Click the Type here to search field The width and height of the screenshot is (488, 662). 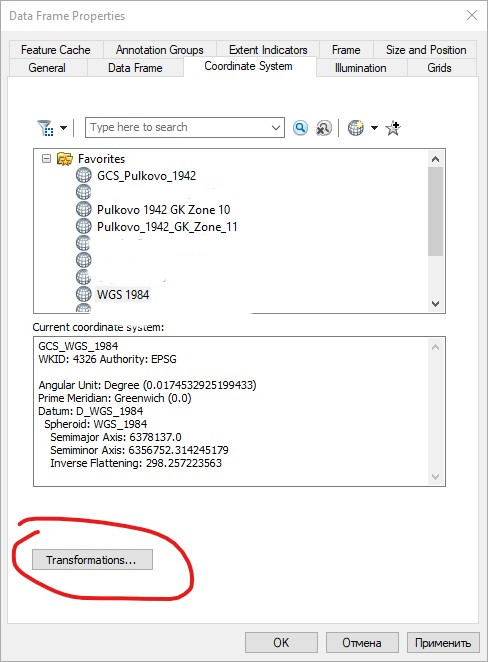[177, 128]
